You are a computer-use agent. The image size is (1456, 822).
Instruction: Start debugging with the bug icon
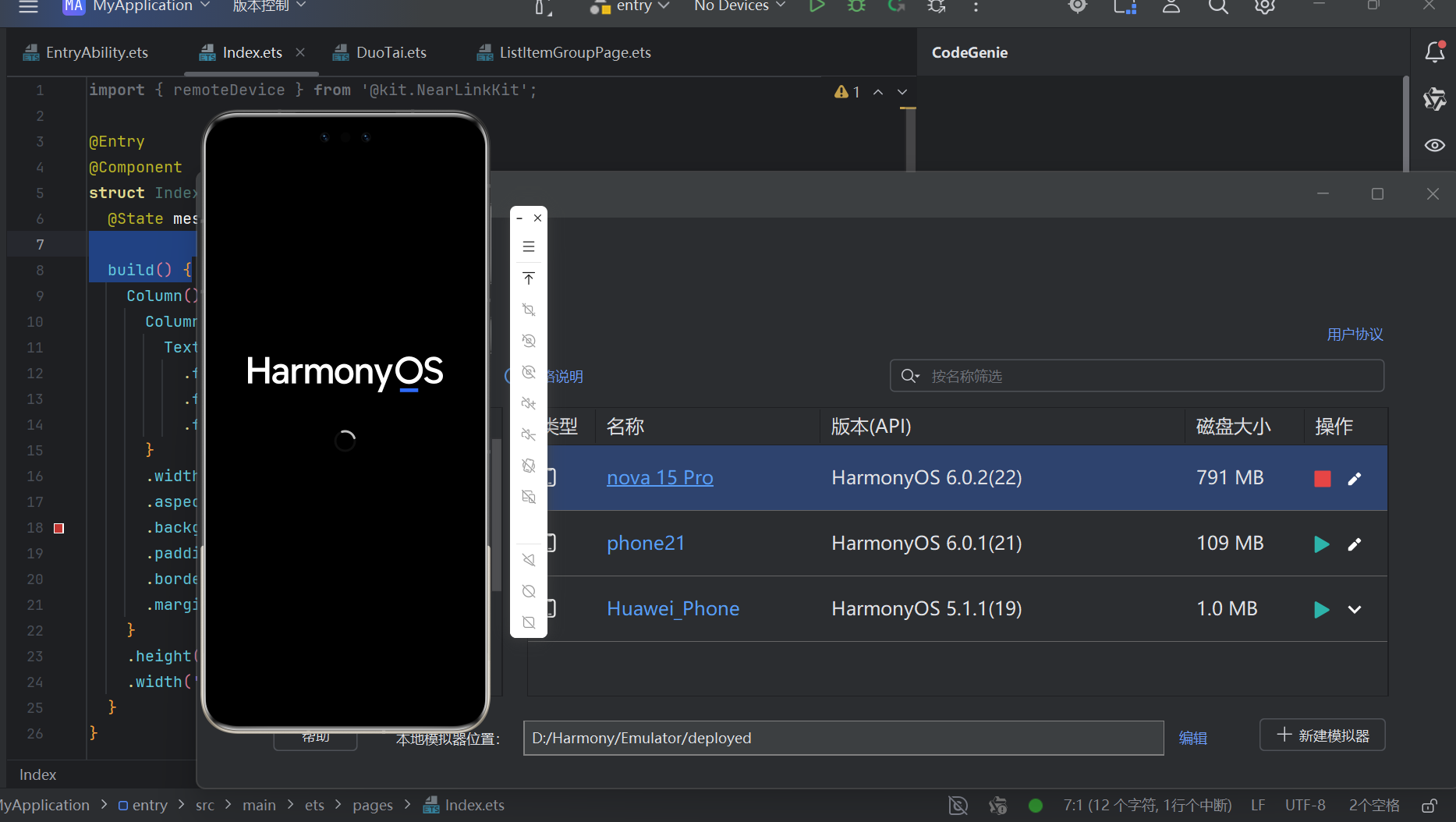tap(856, 6)
